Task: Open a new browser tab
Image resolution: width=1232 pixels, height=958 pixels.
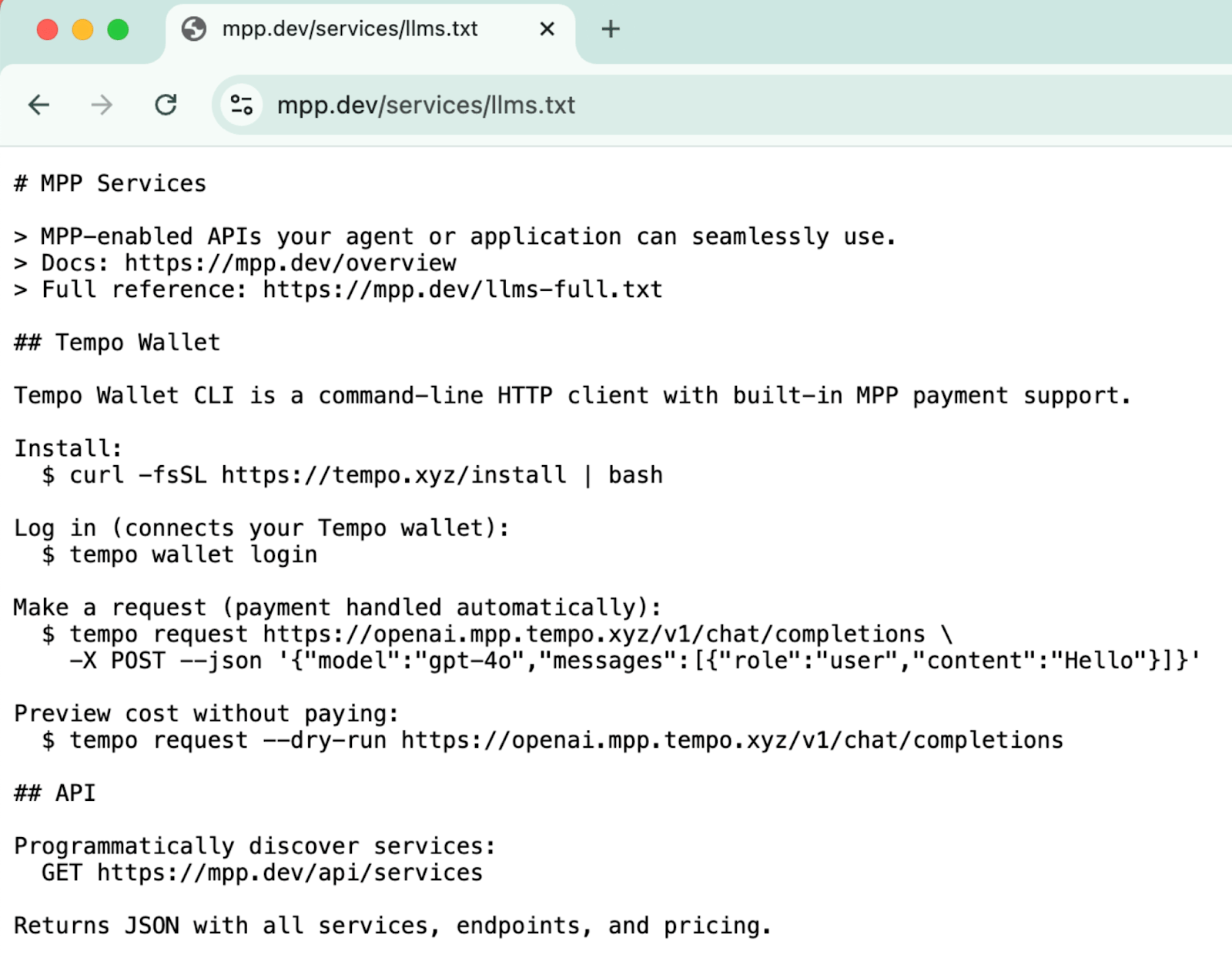Action: click(611, 29)
